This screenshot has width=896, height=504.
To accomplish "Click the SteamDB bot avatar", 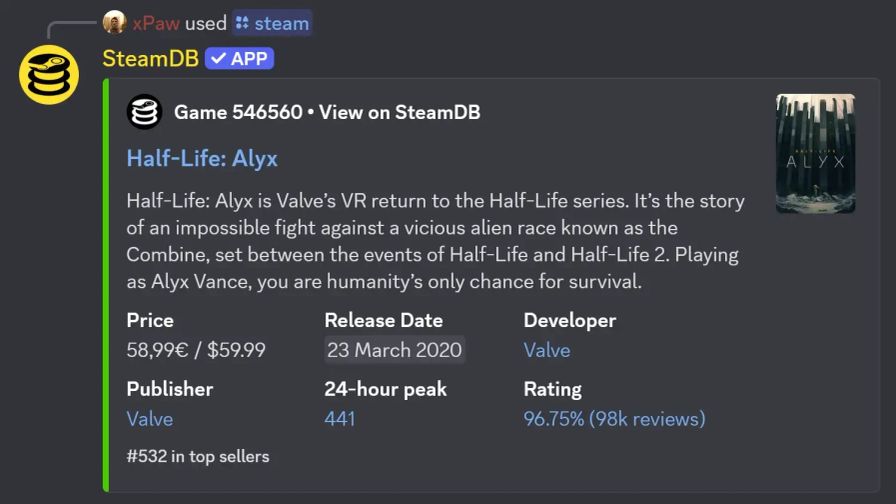I will click(x=49, y=75).
